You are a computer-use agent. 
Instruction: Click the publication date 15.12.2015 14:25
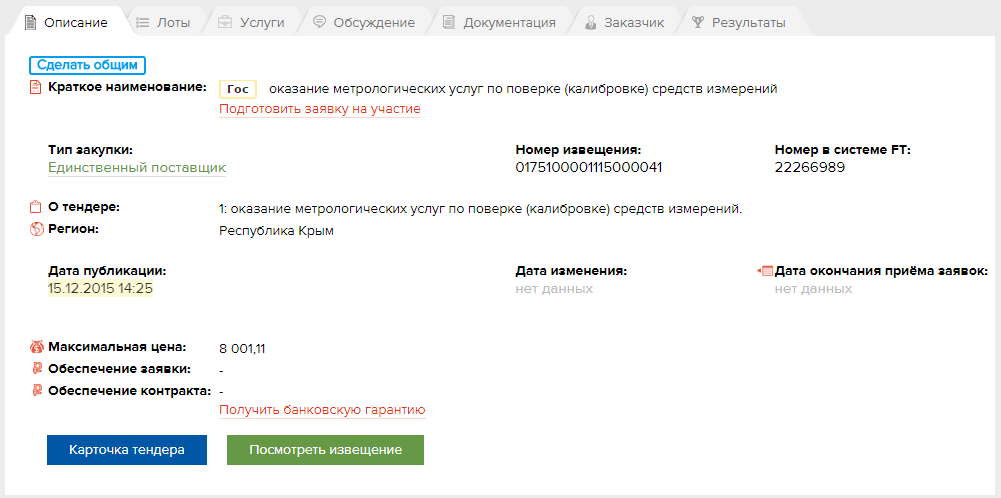100,289
